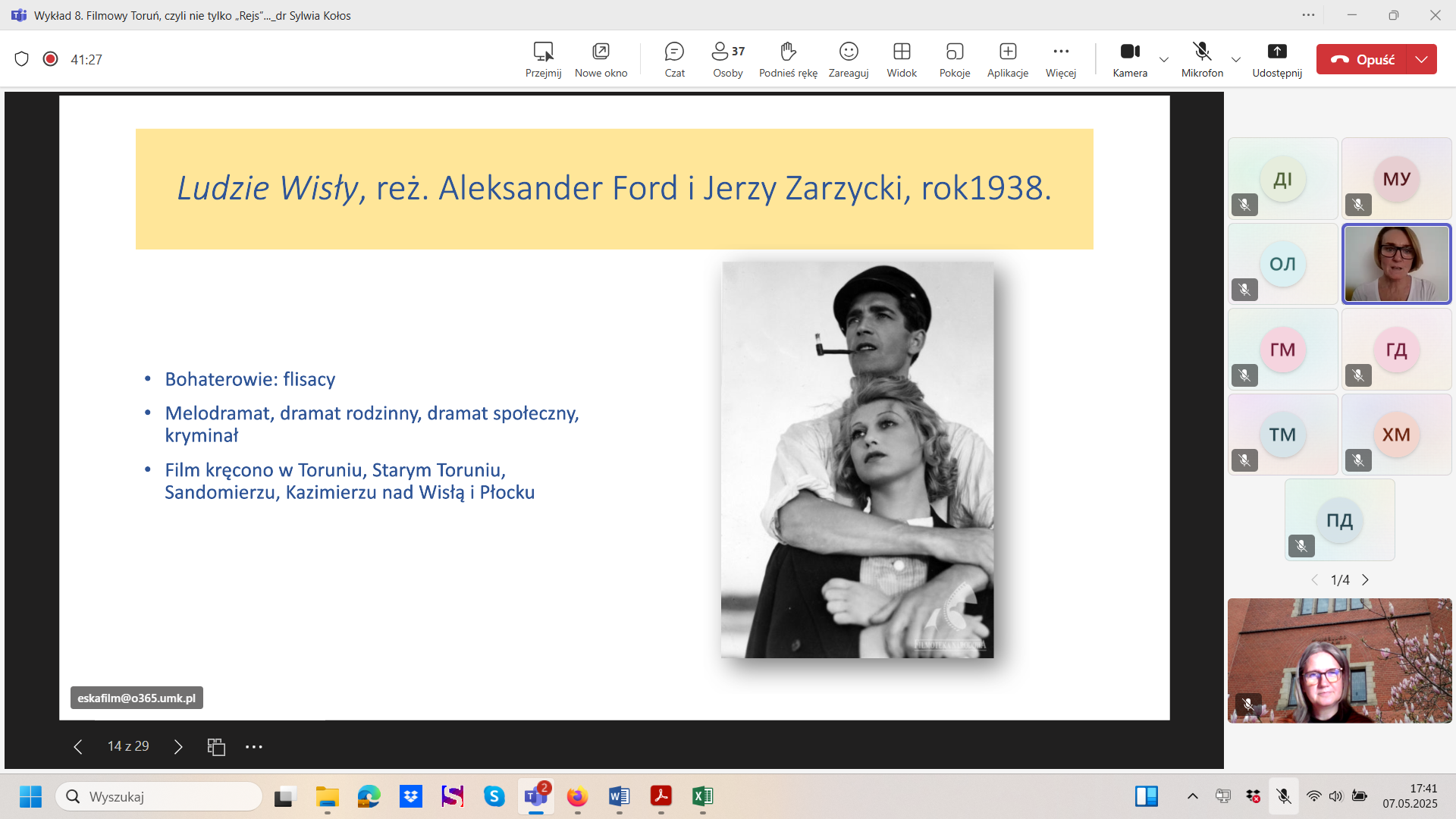The image size is (1456, 819).
Task: Leave meeting with Opuść button
Action: (1363, 59)
